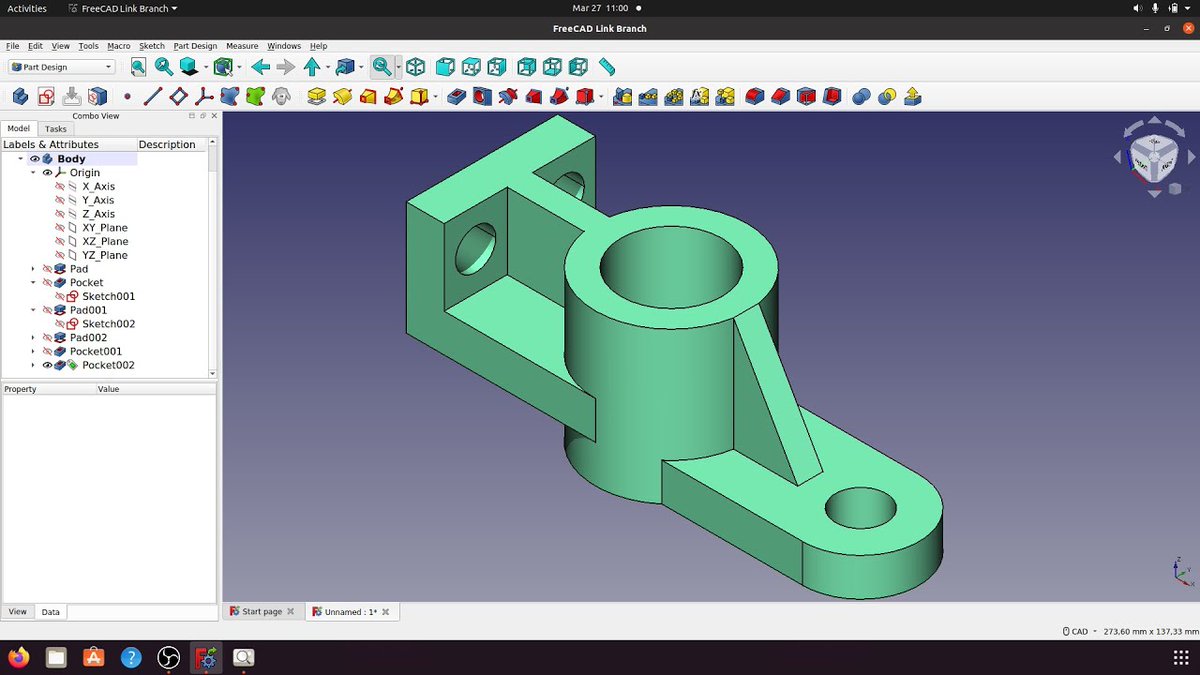This screenshot has height=675, width=1200.
Task: Create a datum plane
Action: [179, 97]
